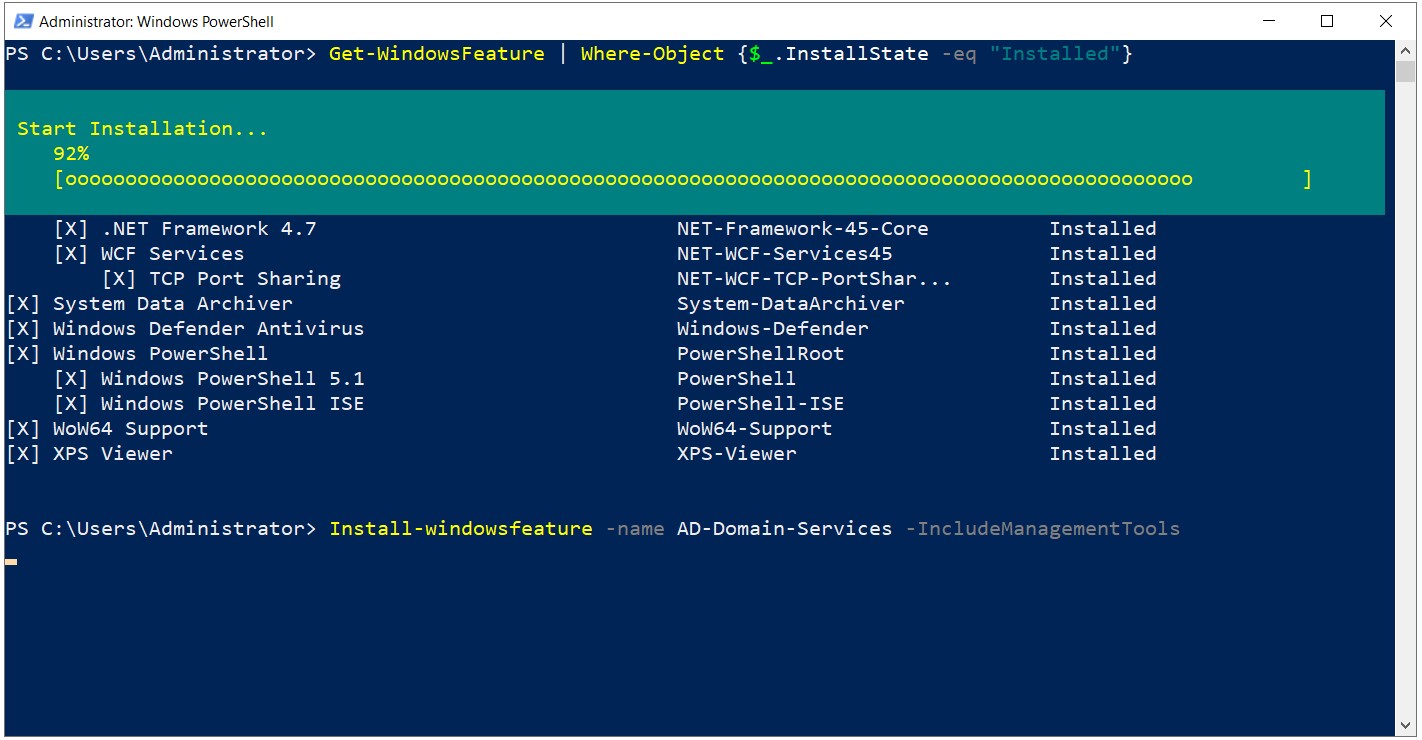
Task: Click 'Windows Defender Antivirus' feature name
Action: click(208, 329)
